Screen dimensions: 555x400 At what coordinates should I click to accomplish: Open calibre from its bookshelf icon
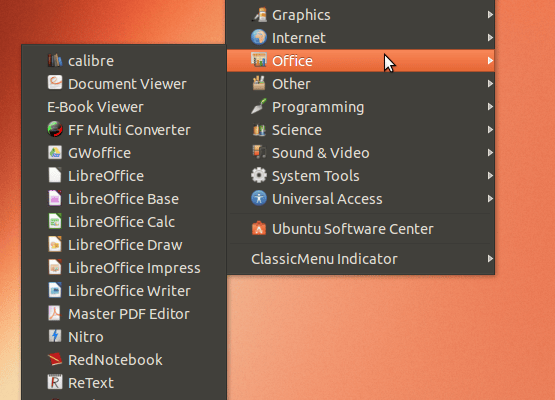coord(55,61)
